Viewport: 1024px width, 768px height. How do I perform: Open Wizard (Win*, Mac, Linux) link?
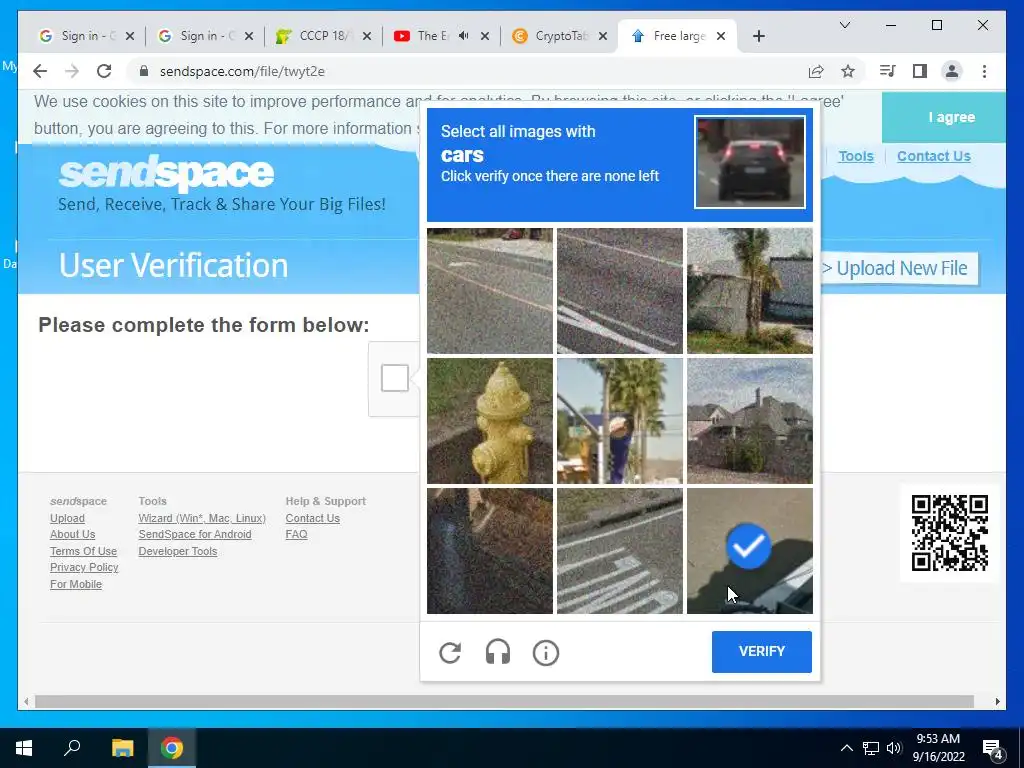click(202, 518)
